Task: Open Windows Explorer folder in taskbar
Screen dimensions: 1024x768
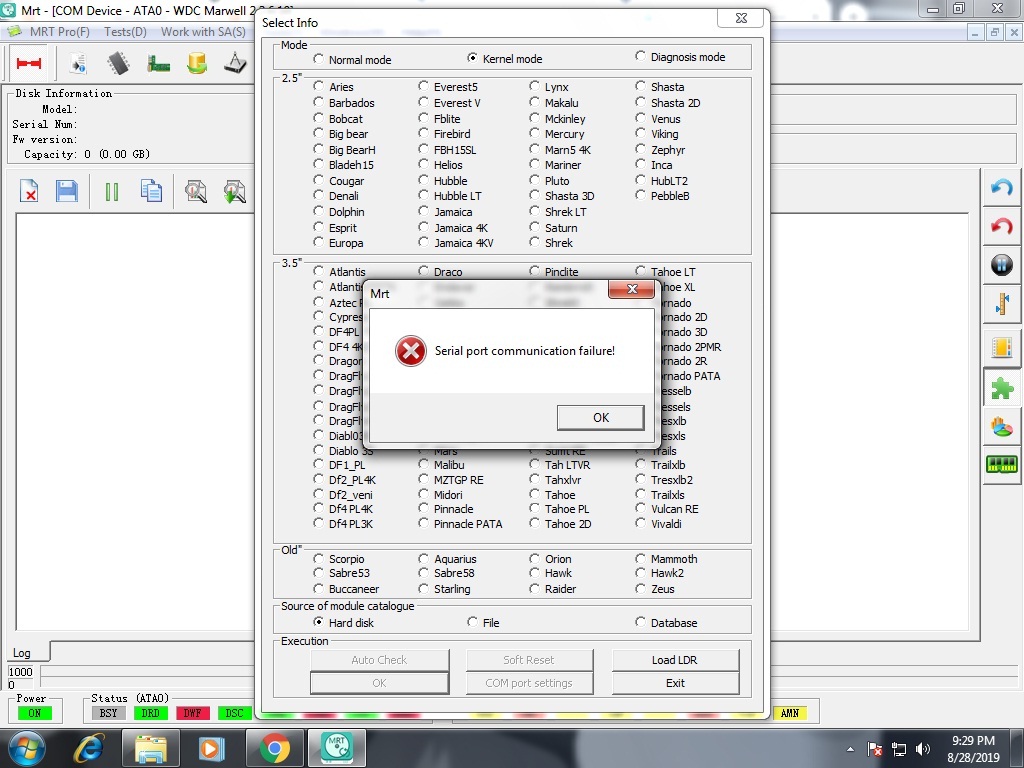Action: coord(150,748)
